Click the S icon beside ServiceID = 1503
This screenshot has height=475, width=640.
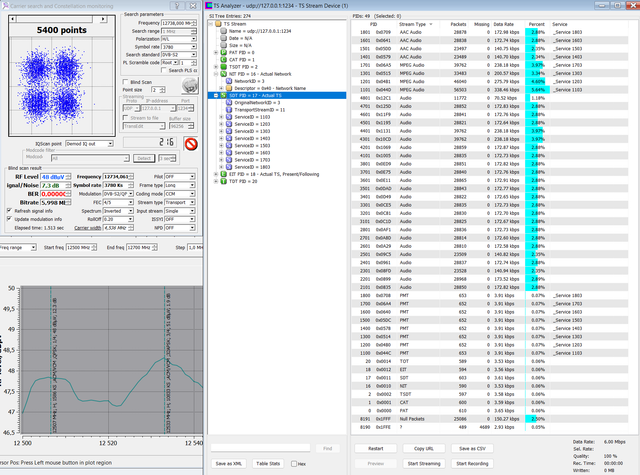[x=229, y=145]
